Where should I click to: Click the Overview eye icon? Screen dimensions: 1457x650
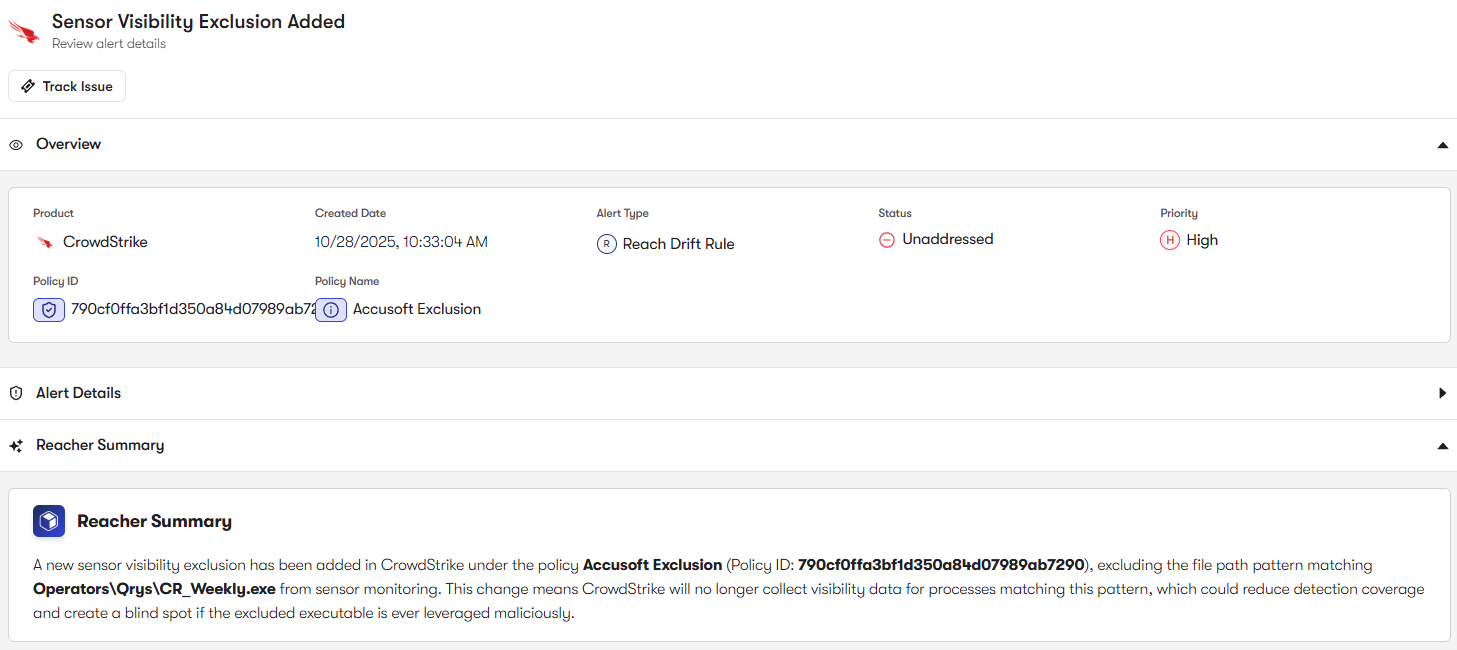(16, 145)
